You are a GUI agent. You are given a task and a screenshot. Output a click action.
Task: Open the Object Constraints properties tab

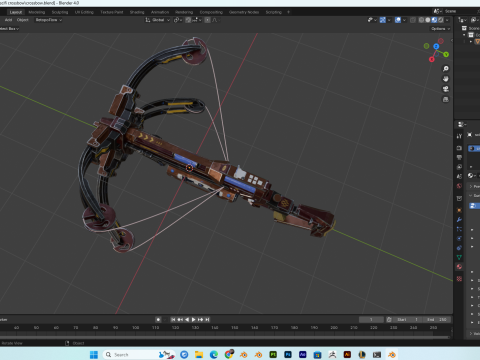(x=459, y=248)
